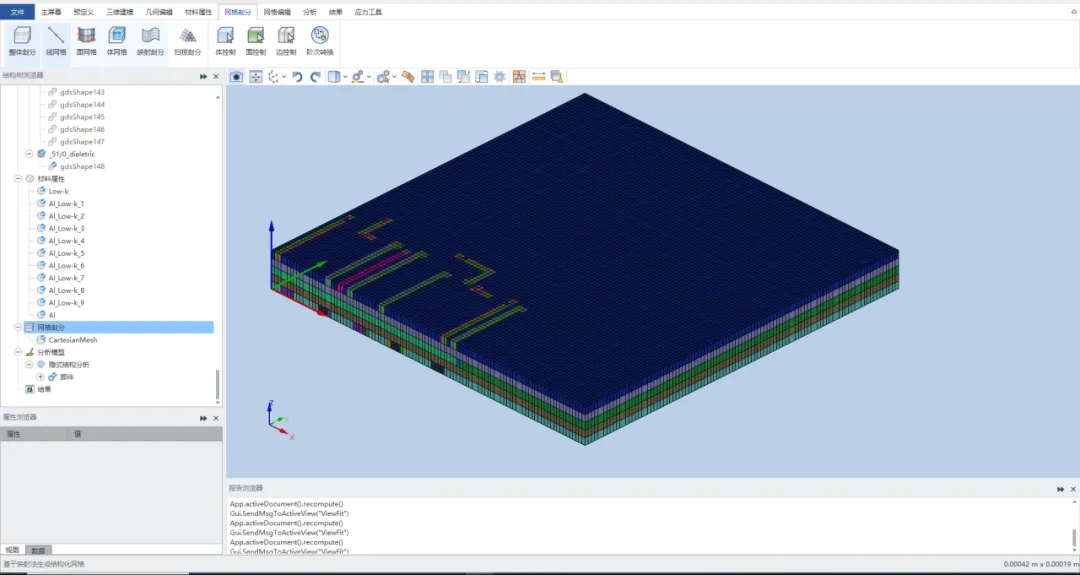The image size is (1080, 575).
Task: Select the Al_Low-k_5 material item
Action: [x=66, y=253]
